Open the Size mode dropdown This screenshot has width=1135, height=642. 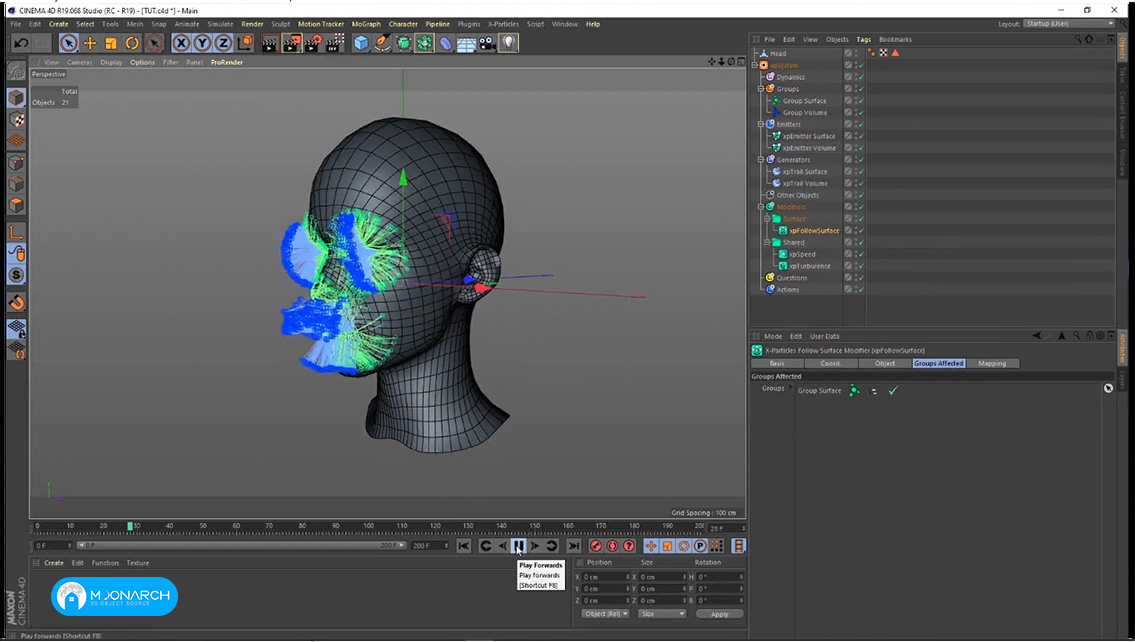coord(662,614)
